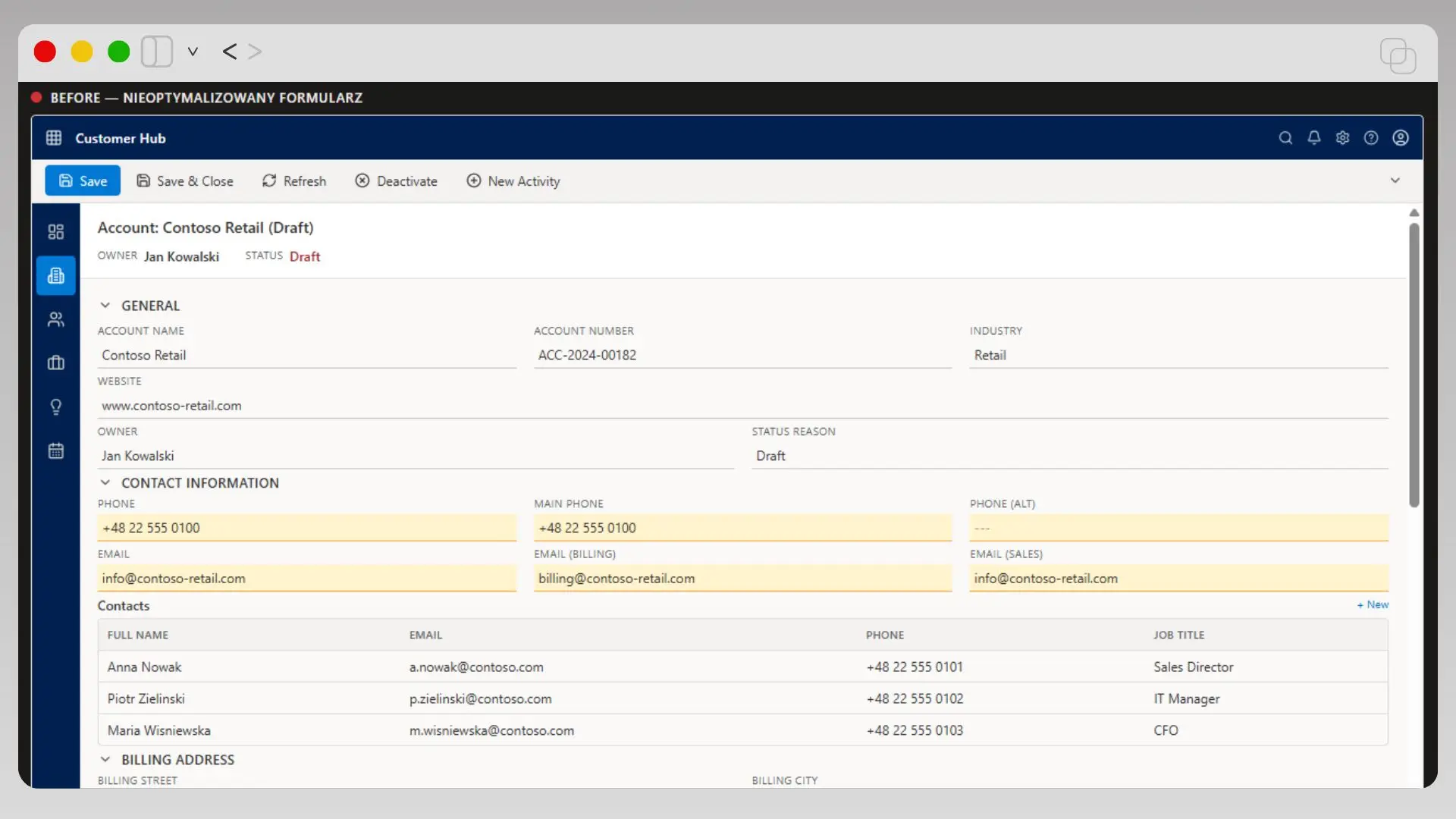Select the highlighted Accounts icon in sidebar
This screenshot has height=819, width=1456.
[55, 275]
